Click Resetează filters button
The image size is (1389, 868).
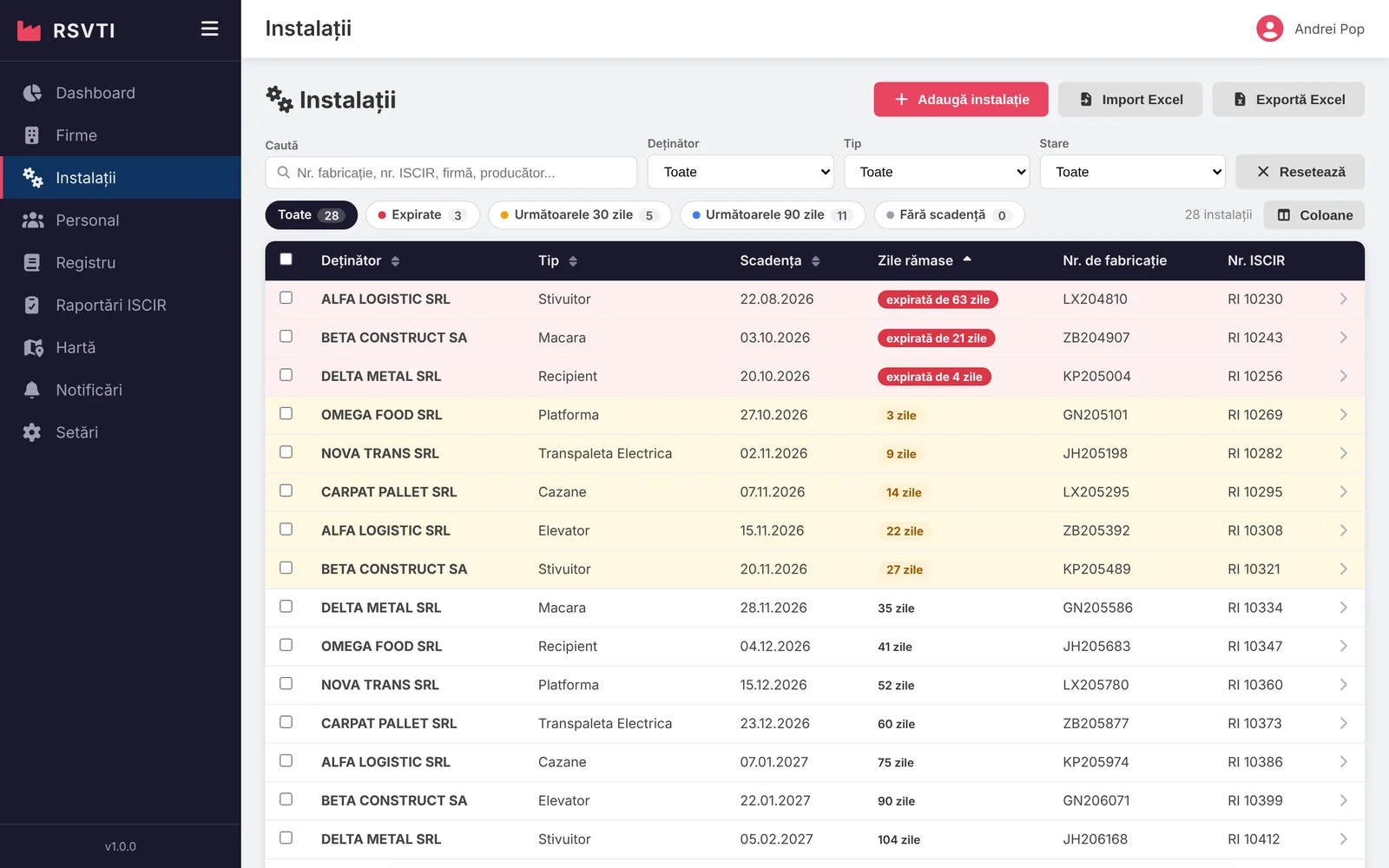(x=1300, y=172)
